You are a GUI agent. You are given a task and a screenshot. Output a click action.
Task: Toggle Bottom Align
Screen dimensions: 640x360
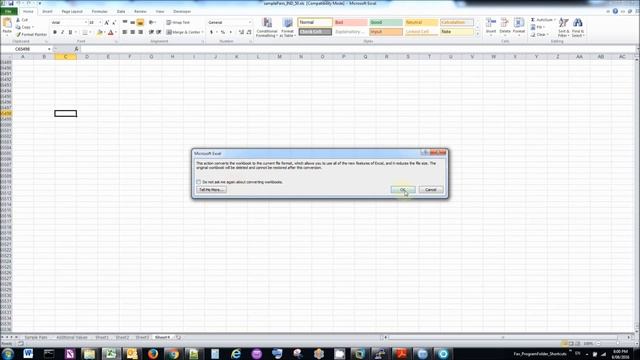coord(140,22)
